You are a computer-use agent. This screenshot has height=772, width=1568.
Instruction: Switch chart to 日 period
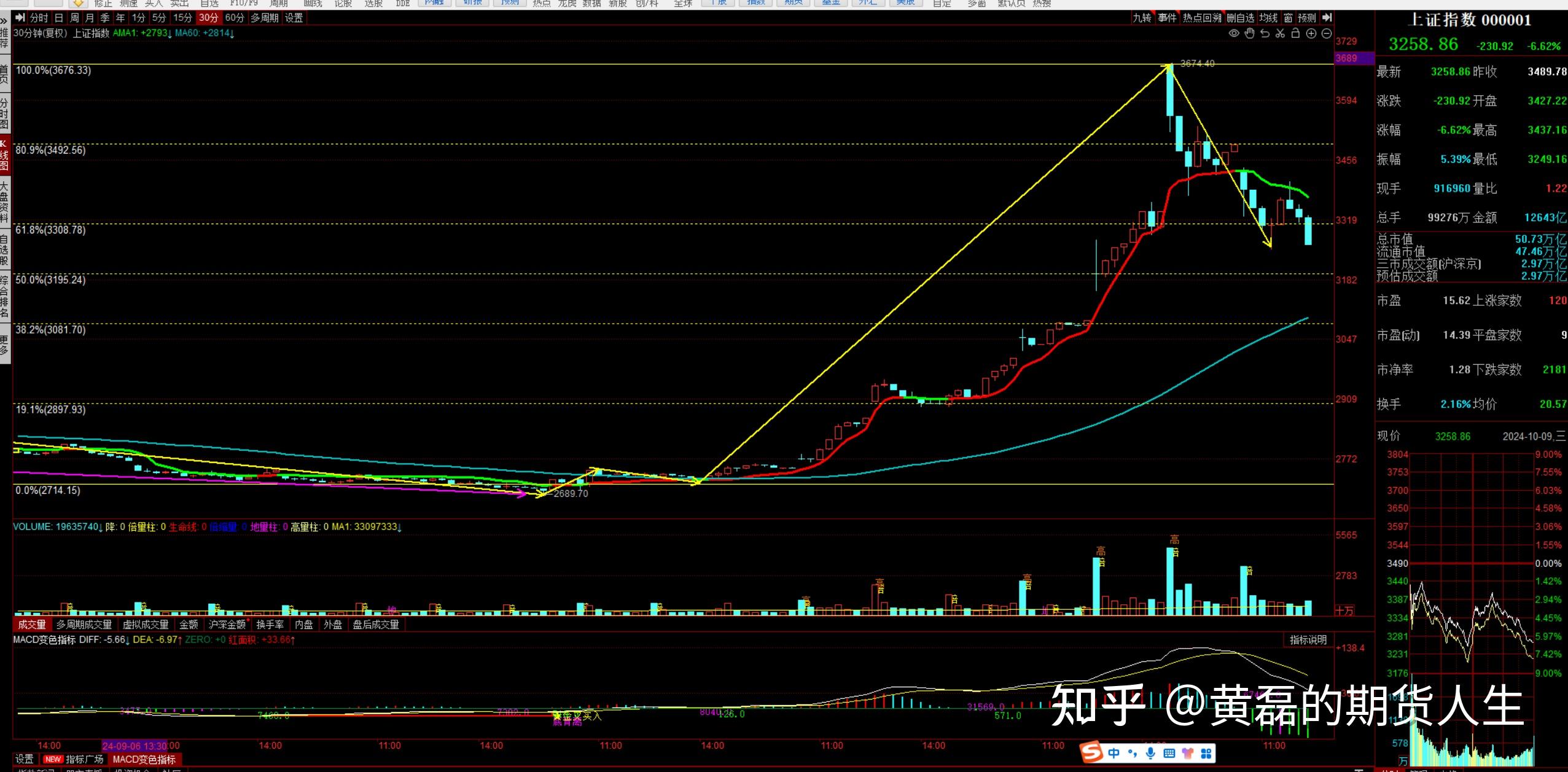[x=59, y=18]
